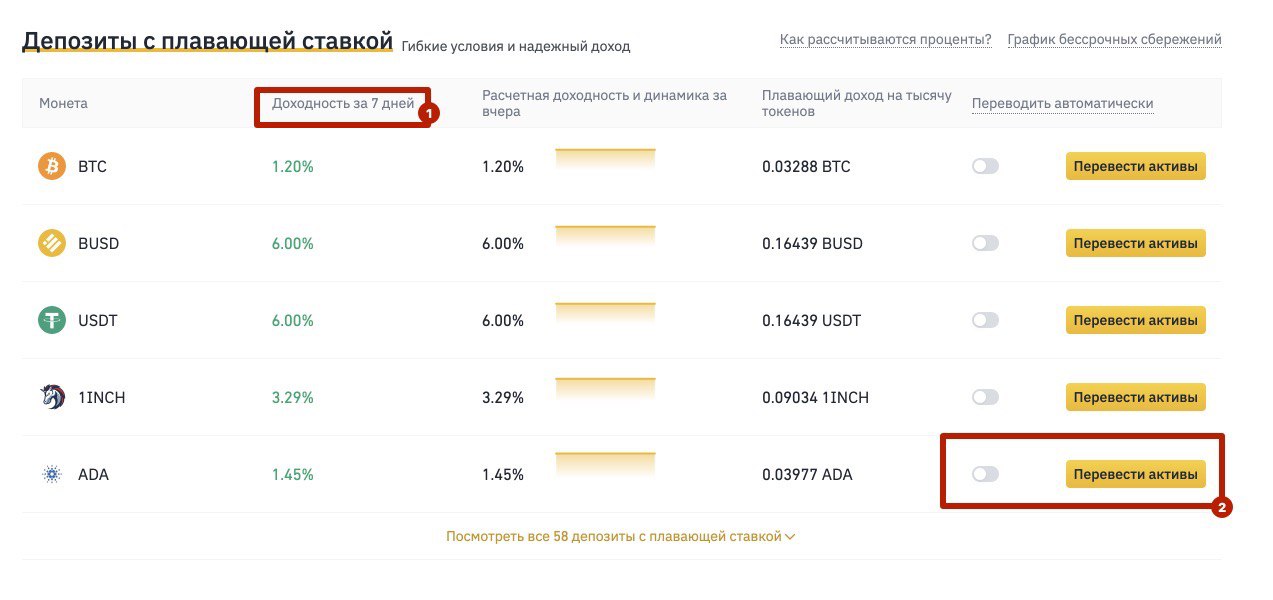Enable auto-transfer toggle for BTC
The width and height of the screenshot is (1273, 600).
tap(985, 166)
